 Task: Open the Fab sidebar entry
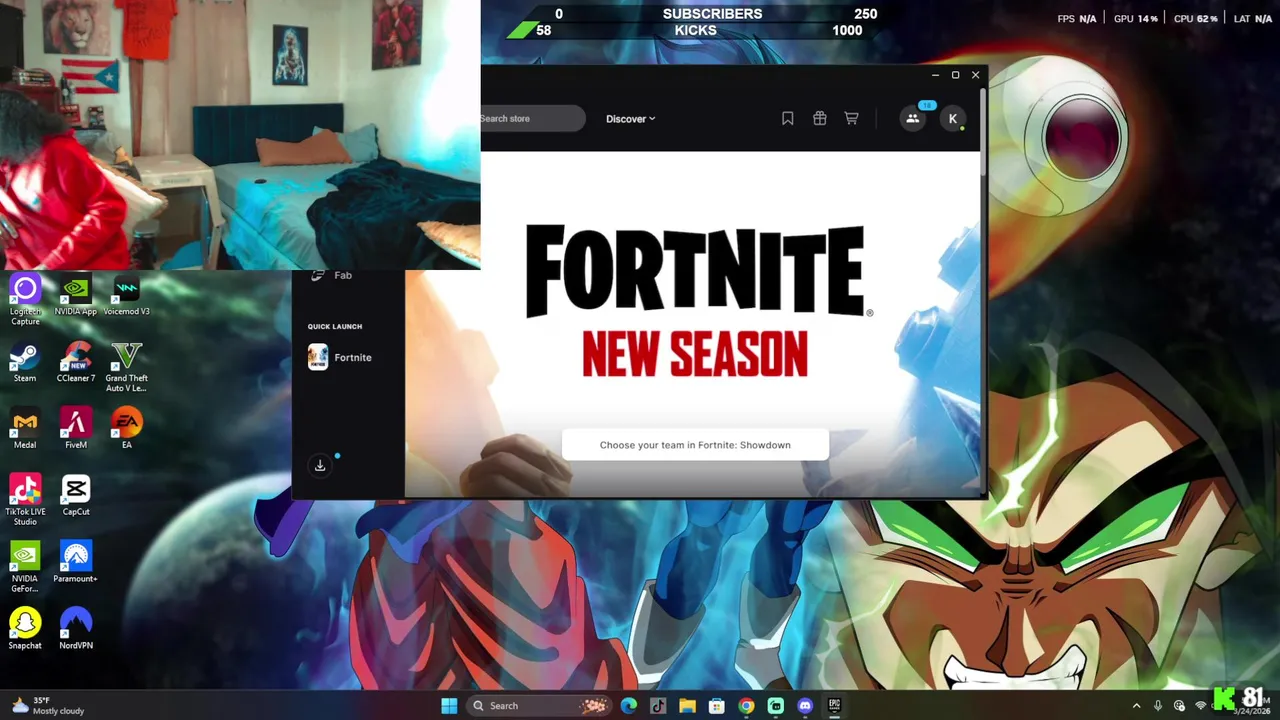pyautogui.click(x=333, y=275)
